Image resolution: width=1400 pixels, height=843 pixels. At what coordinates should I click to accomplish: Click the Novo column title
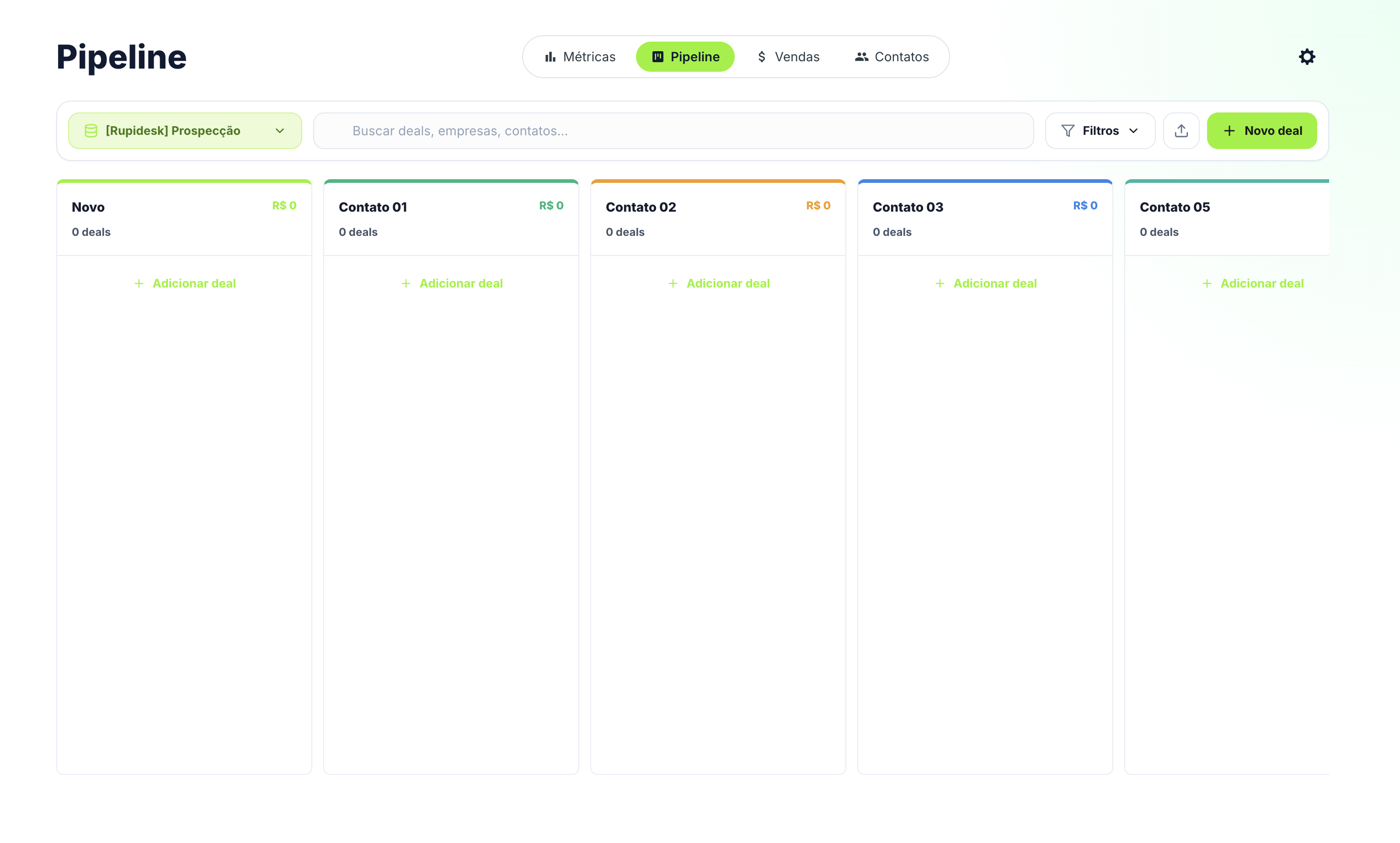pos(88,208)
